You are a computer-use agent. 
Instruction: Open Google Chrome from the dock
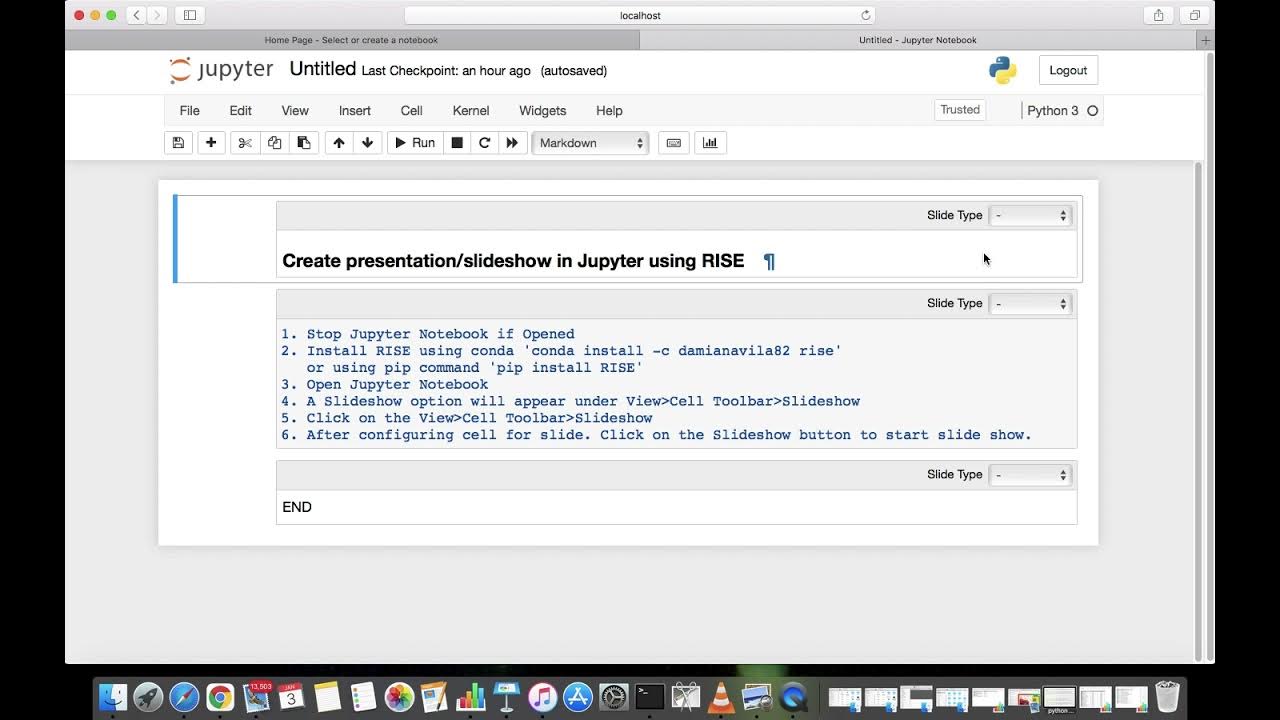point(220,697)
